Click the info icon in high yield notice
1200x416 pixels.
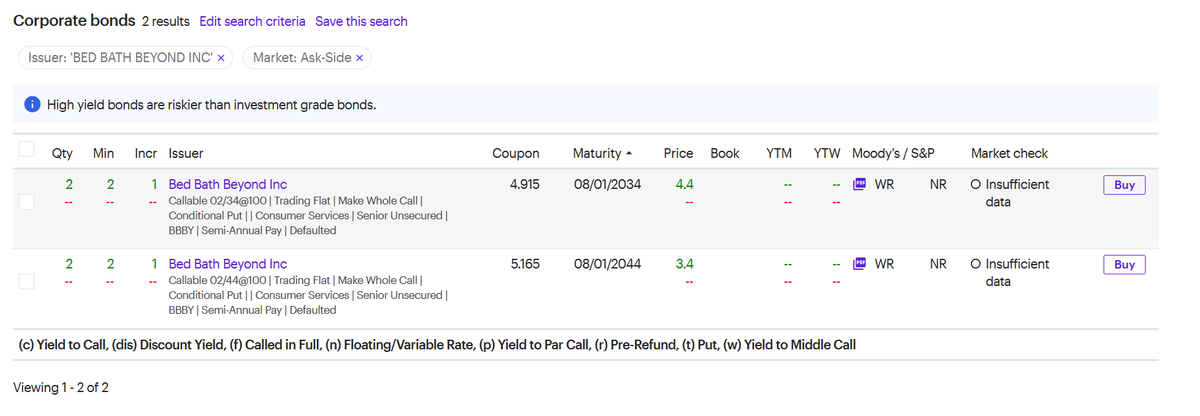coord(32,105)
